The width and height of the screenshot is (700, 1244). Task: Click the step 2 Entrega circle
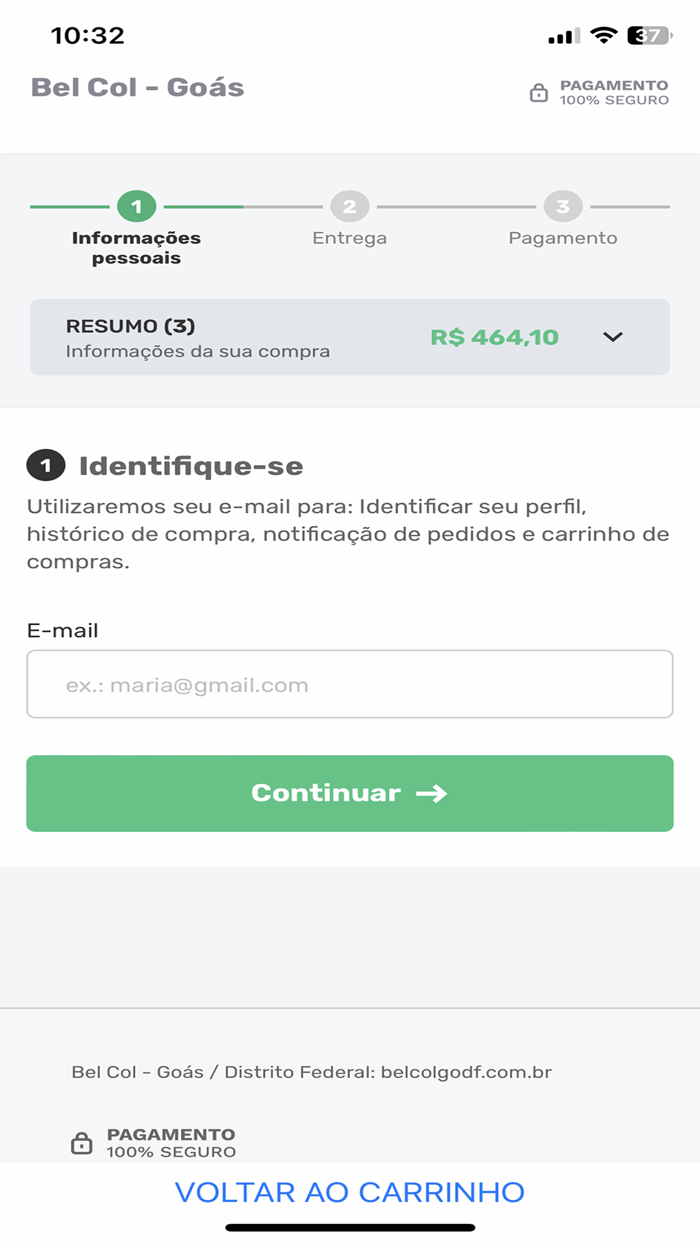tap(350, 208)
